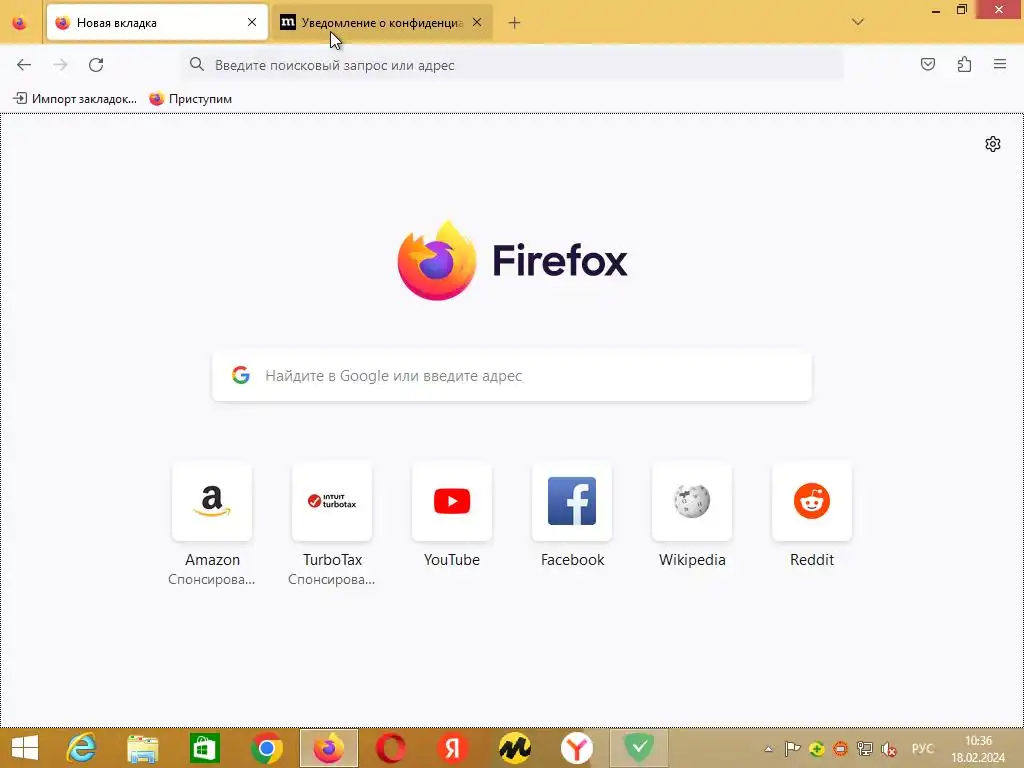1024x768 pixels.
Task: Open the green shield AdGuard taskbar icon
Action: coord(639,748)
